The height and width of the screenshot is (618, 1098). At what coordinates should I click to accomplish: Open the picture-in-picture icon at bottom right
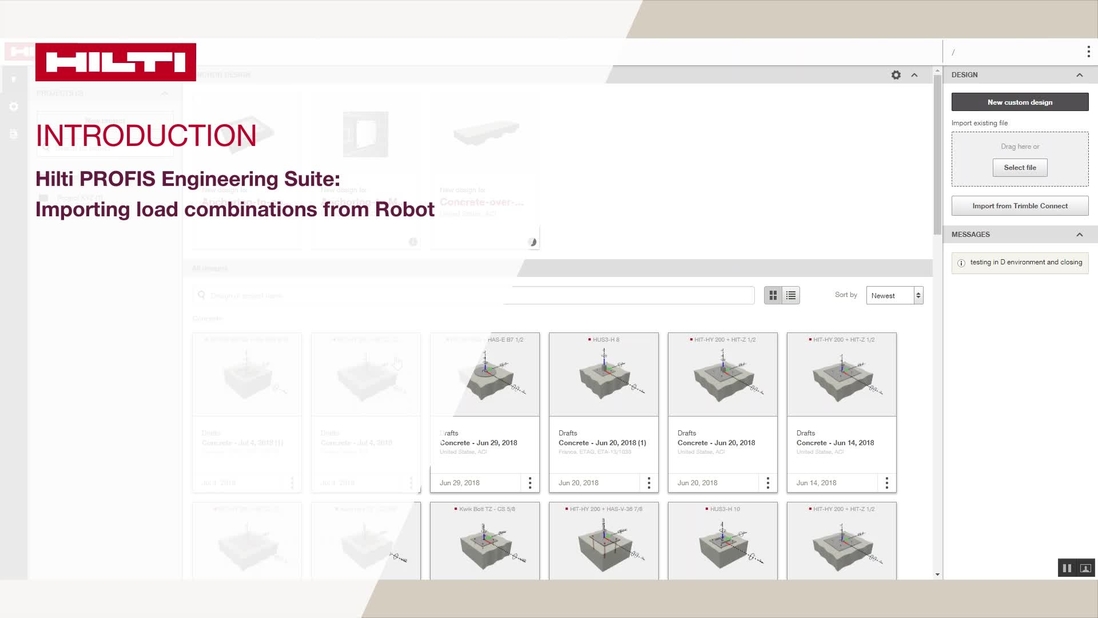(1086, 567)
